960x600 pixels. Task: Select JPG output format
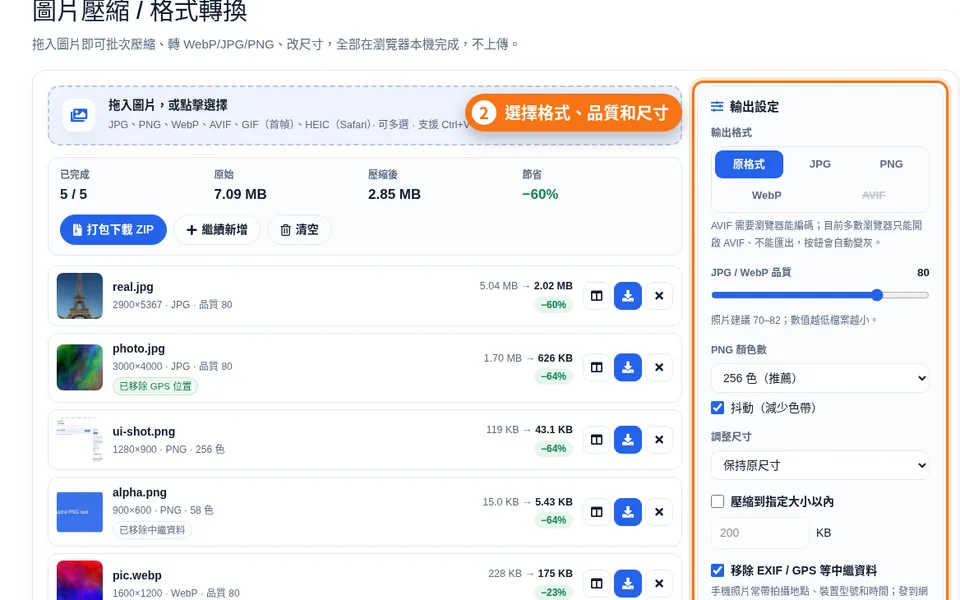820,164
